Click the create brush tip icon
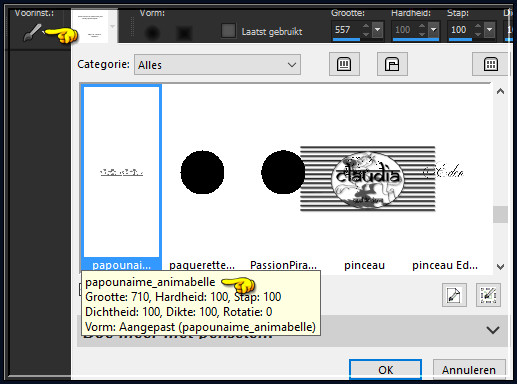The height and width of the screenshot is (384, 517). pos(454,295)
